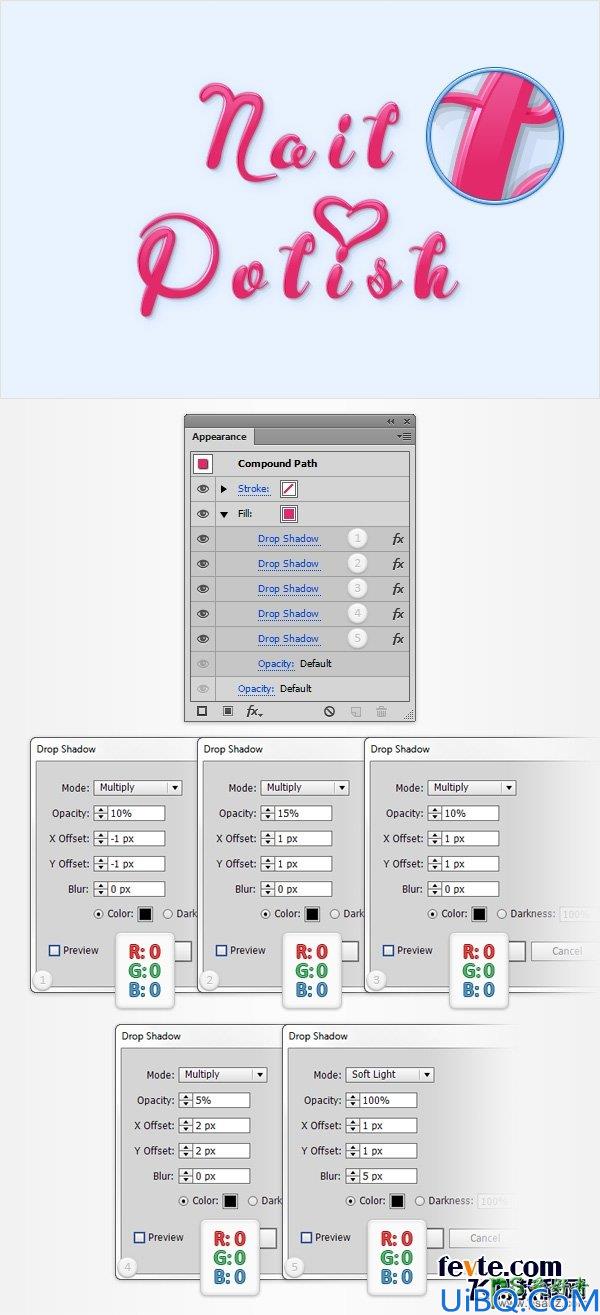Enable Preview checkbox in the 5% opacity dialog
The width and height of the screenshot is (600, 1315).
pyautogui.click(x=139, y=1238)
